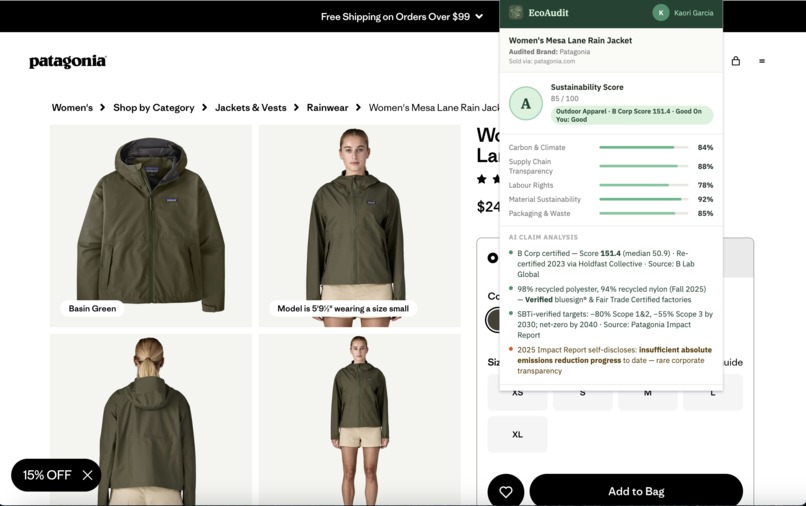This screenshot has width=806, height=506.
Task: Open the model front view image
Action: click(x=360, y=226)
